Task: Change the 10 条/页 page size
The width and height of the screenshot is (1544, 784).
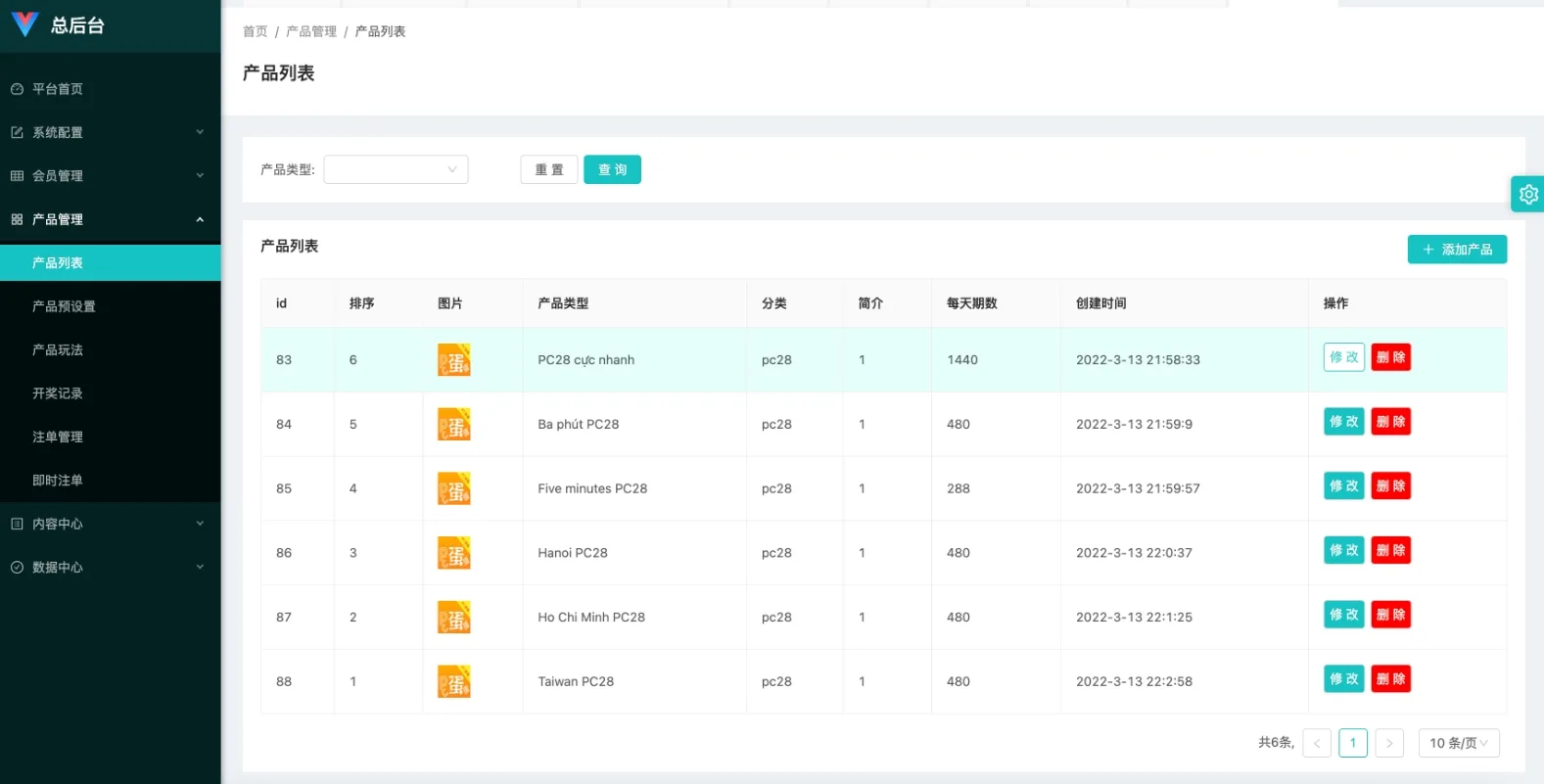Action: (x=1458, y=743)
